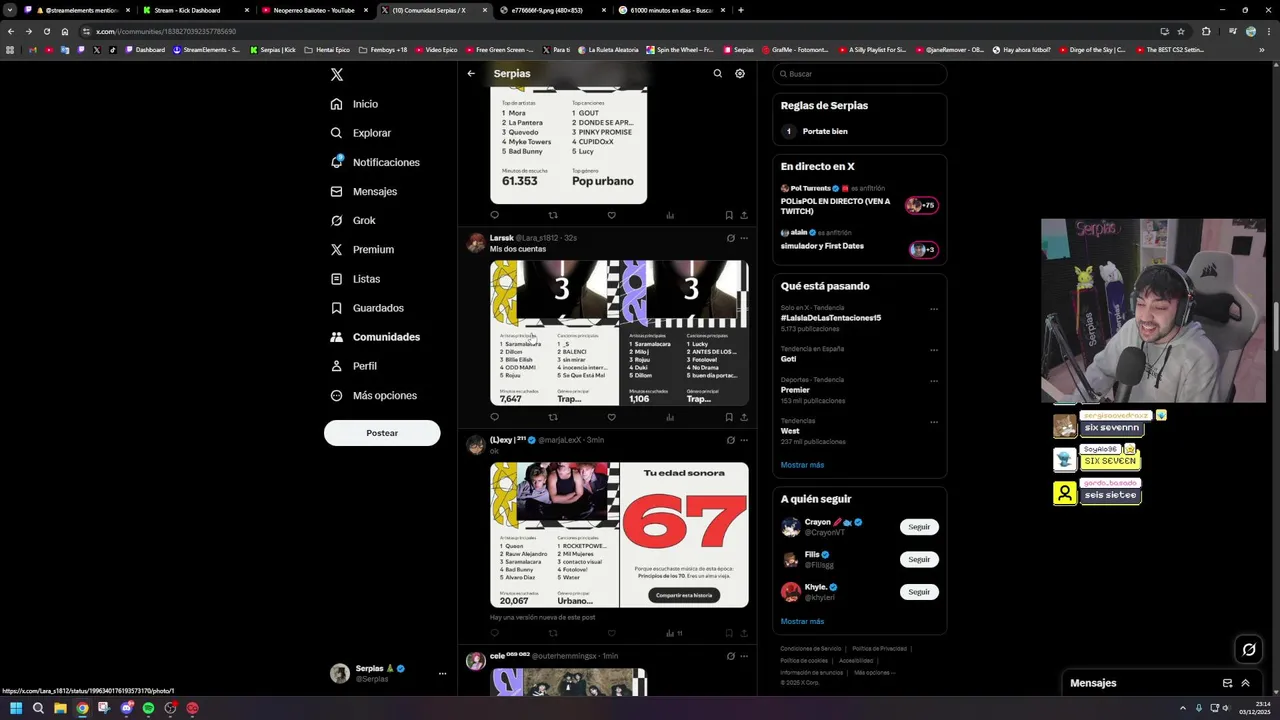
Task: Click Mostrar más under trends
Action: (x=802, y=465)
